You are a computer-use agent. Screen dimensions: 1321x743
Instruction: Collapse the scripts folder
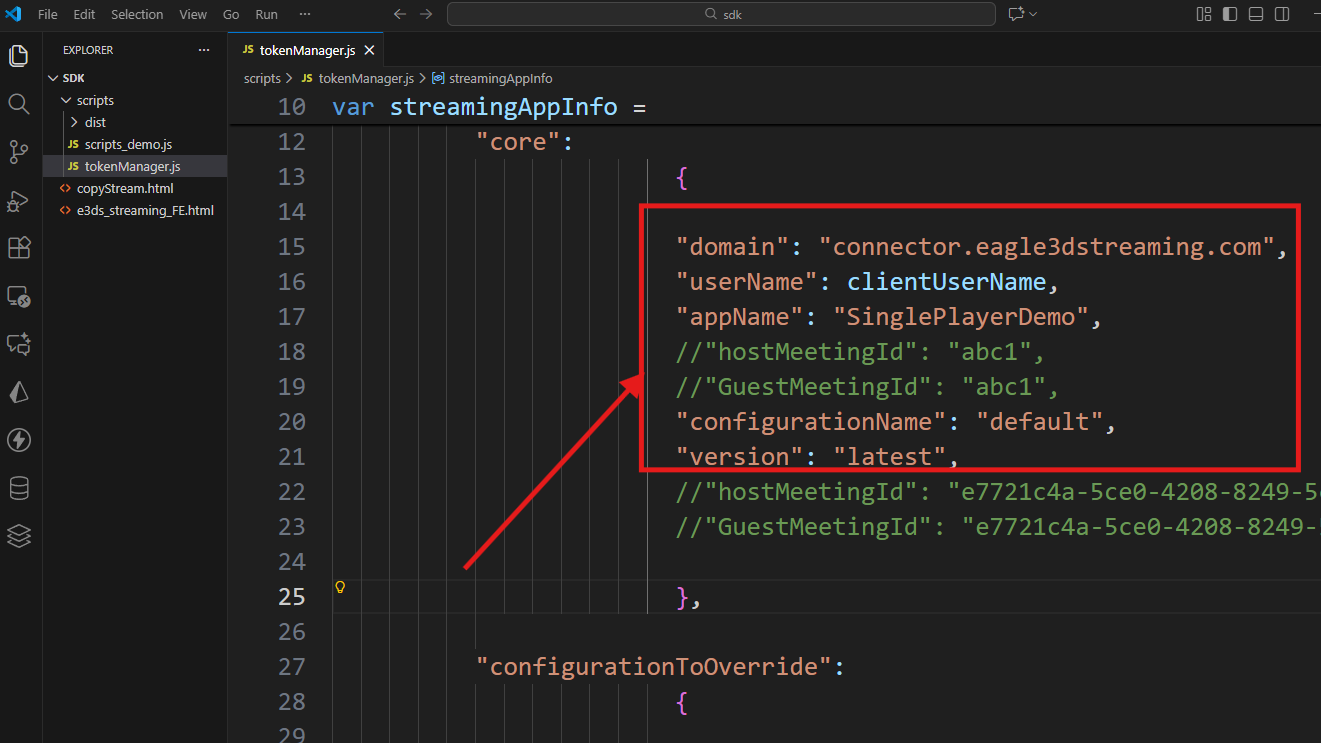click(x=67, y=101)
